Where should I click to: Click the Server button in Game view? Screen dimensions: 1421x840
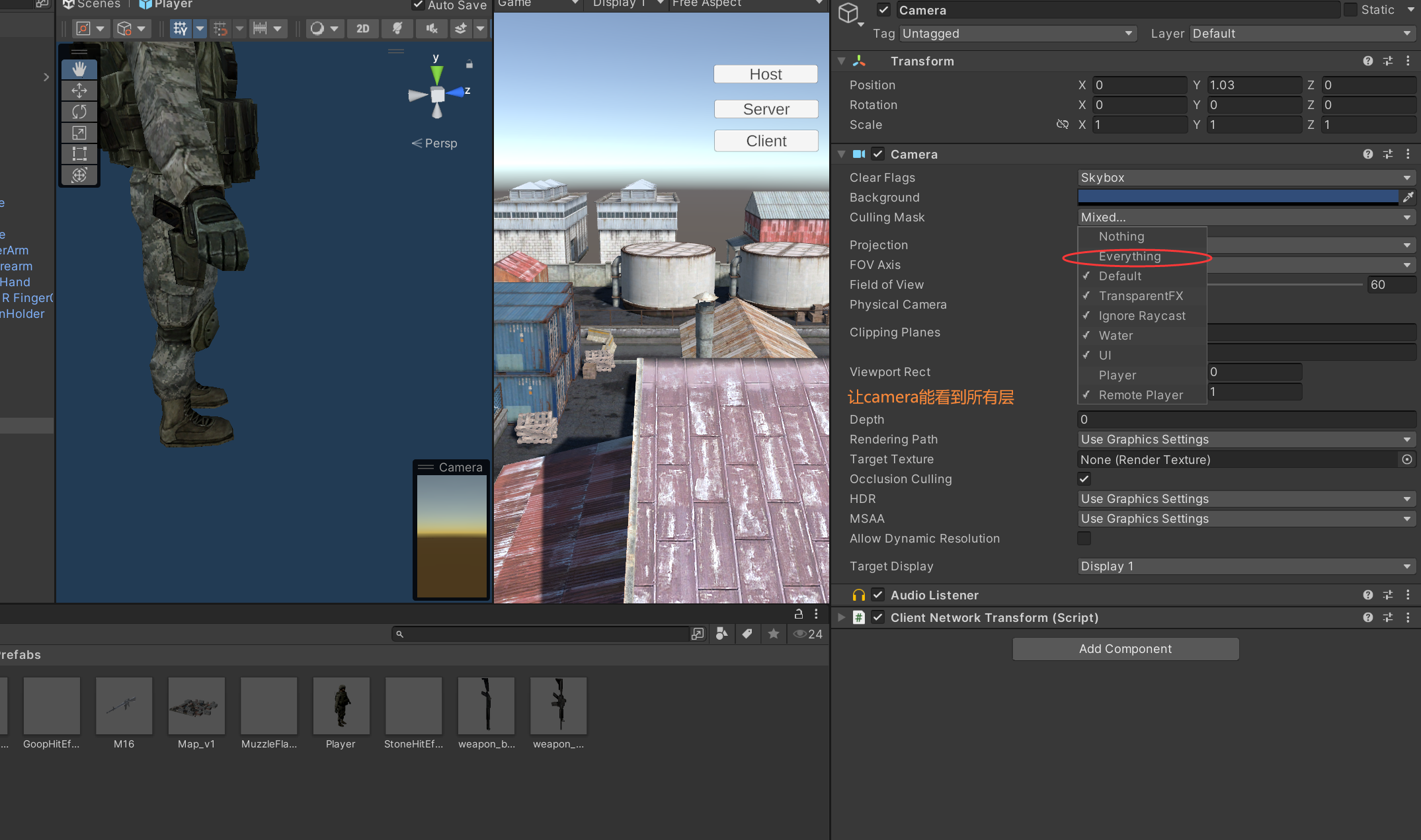coord(766,109)
